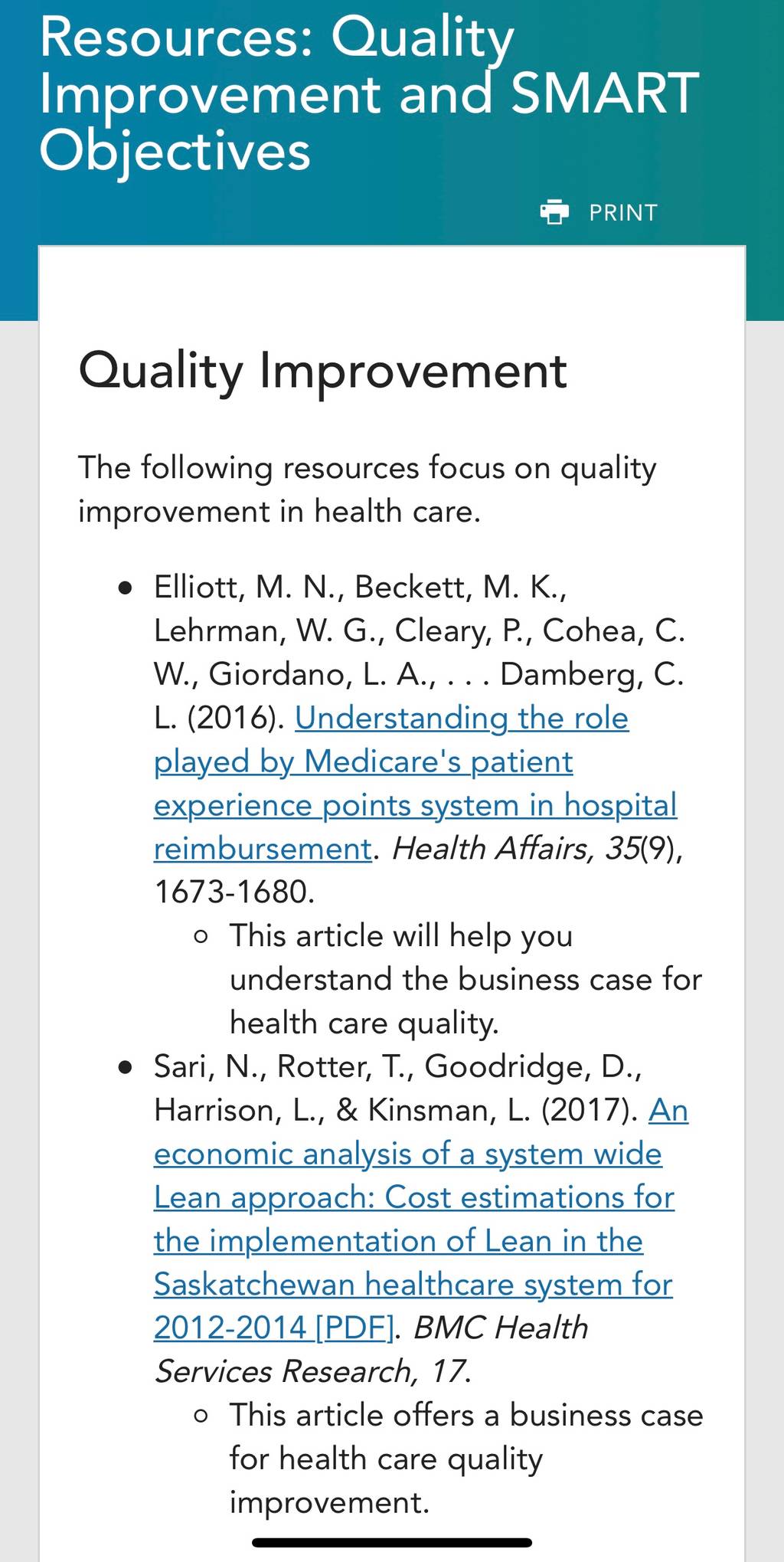Tap the page range 1673-1680
Viewport: 784px width, 1562px height.
click(234, 892)
